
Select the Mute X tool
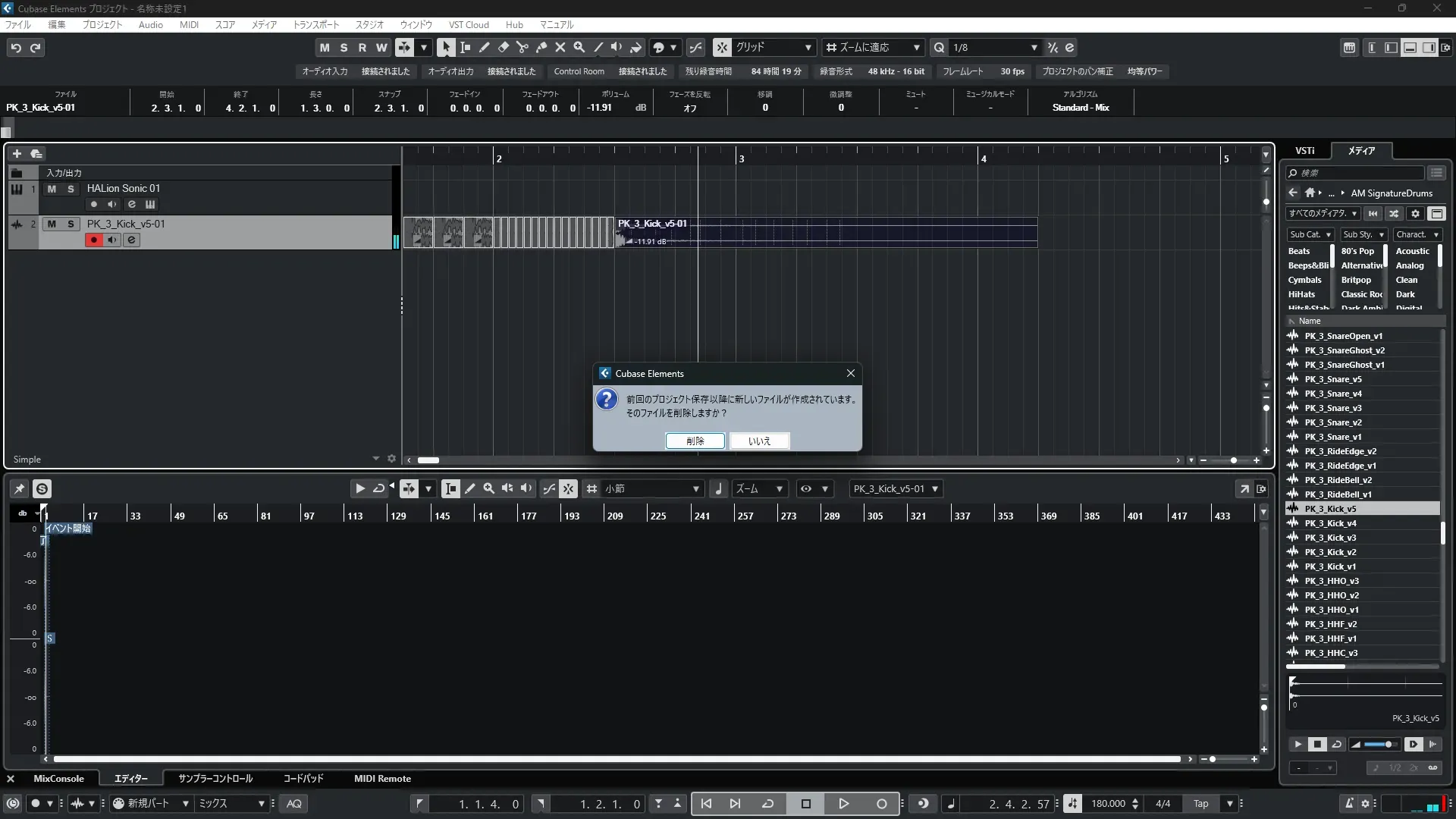[560, 47]
